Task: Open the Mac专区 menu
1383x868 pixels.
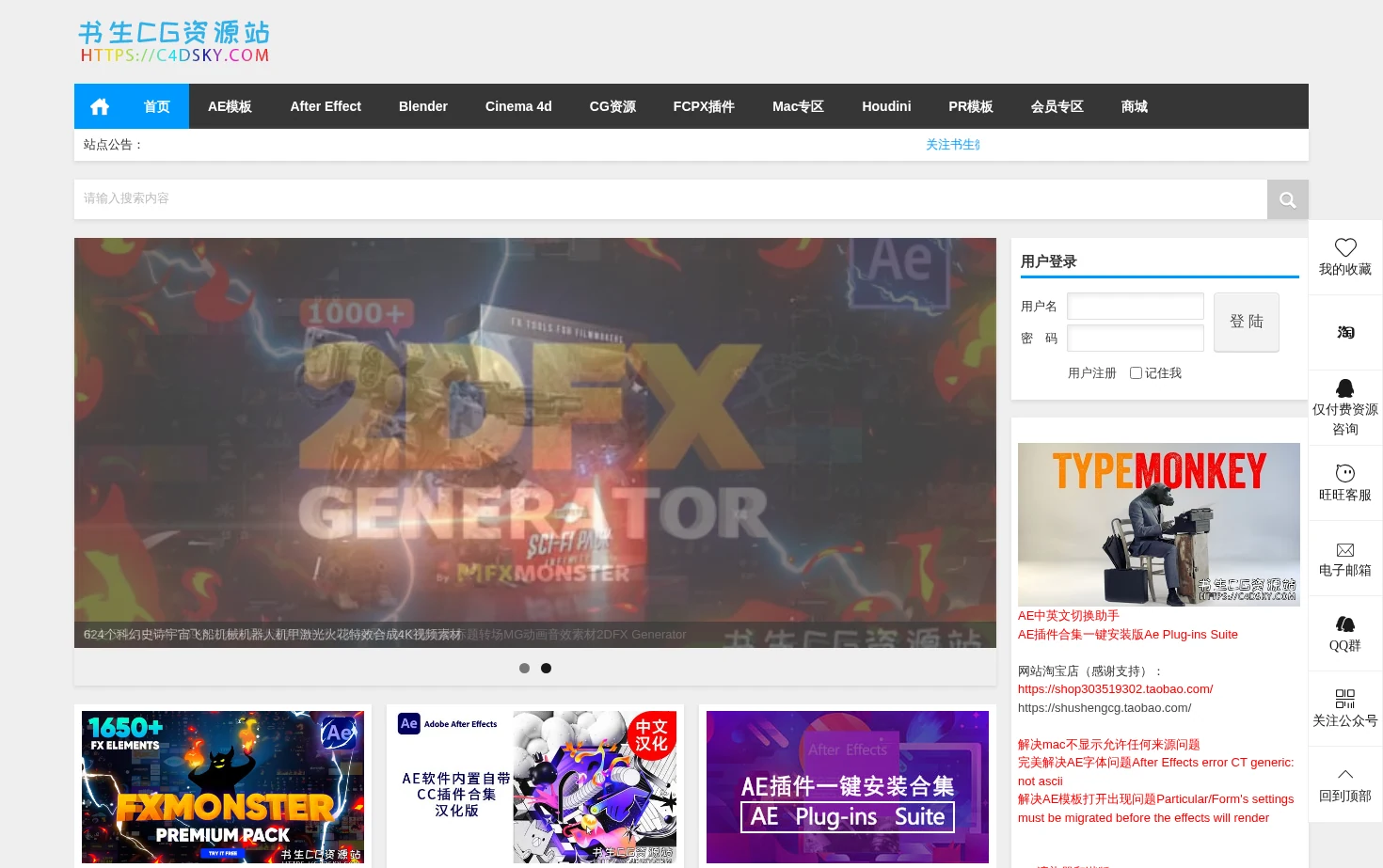Action: (x=798, y=106)
